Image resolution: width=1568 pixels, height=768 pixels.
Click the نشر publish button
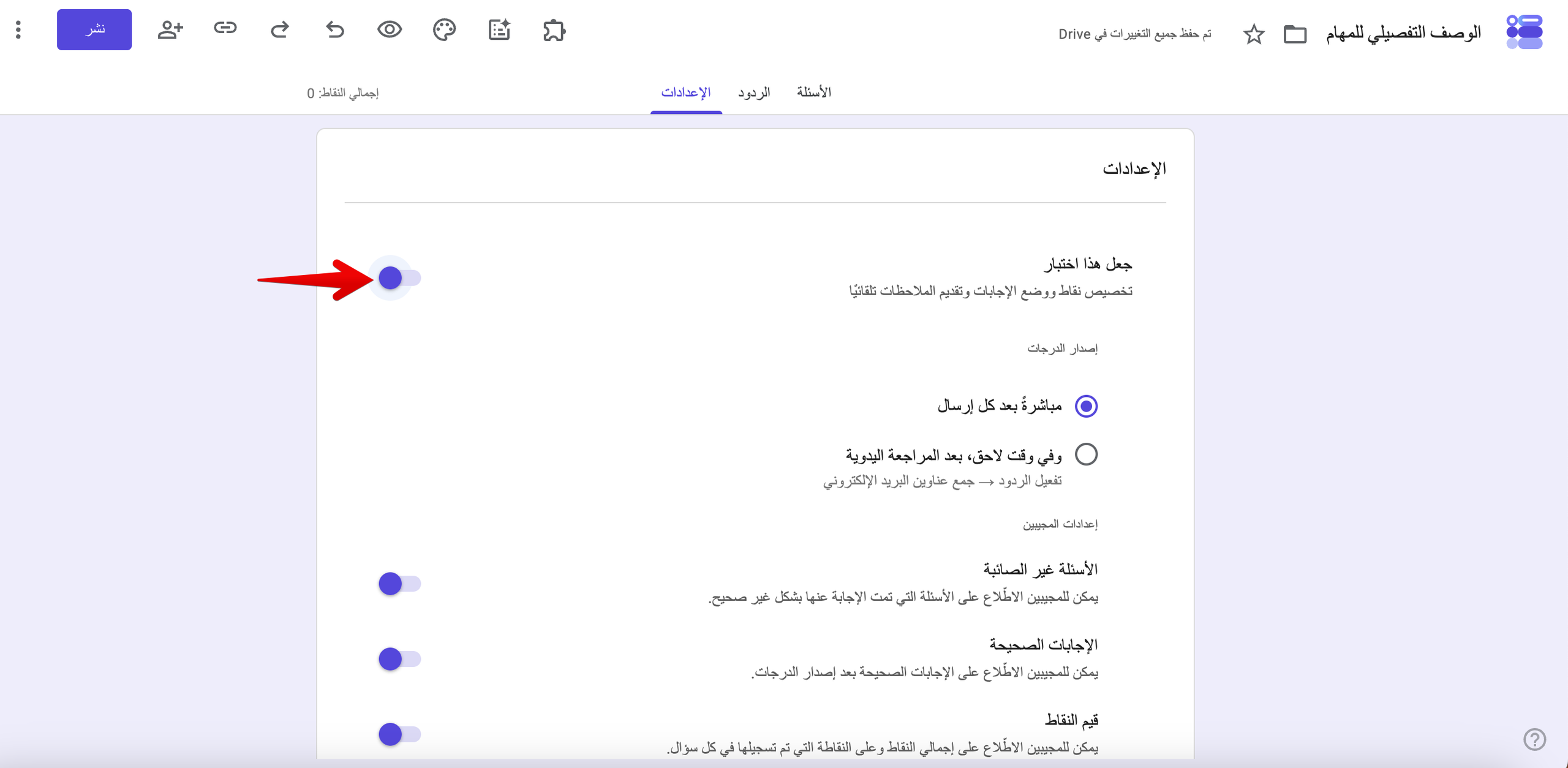tap(94, 29)
